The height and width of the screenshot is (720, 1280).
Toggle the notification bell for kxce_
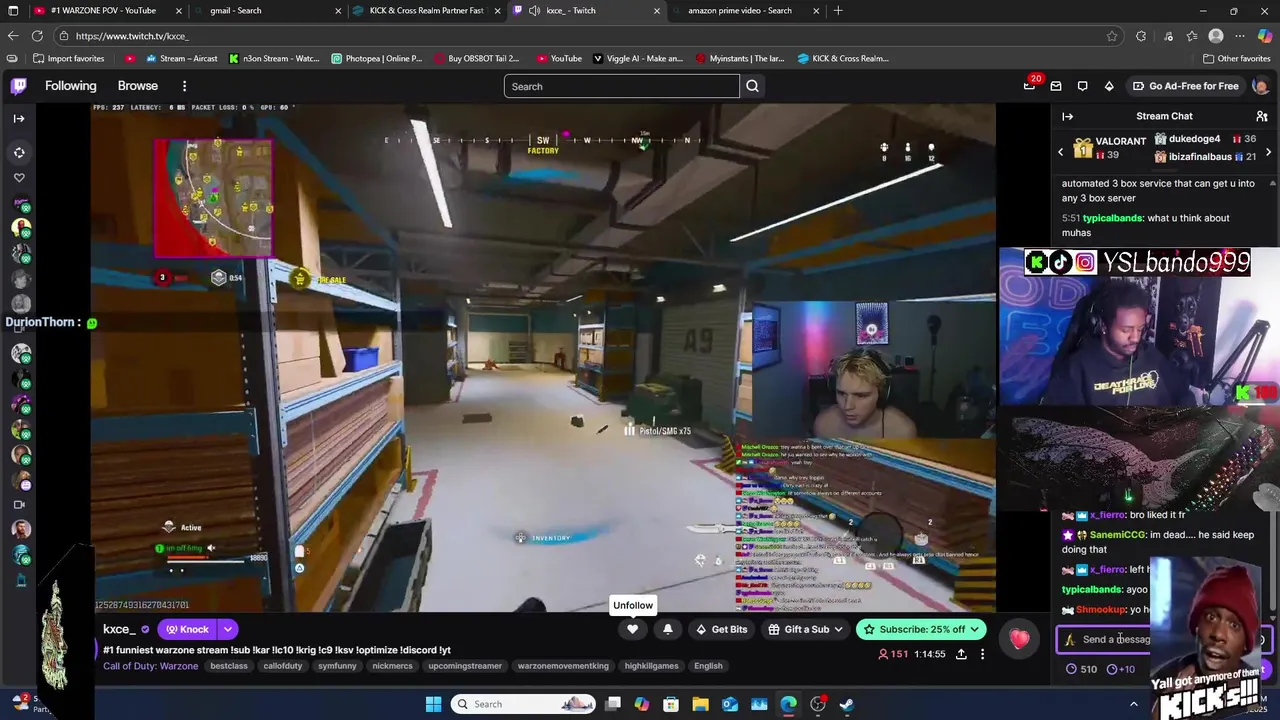coord(668,629)
